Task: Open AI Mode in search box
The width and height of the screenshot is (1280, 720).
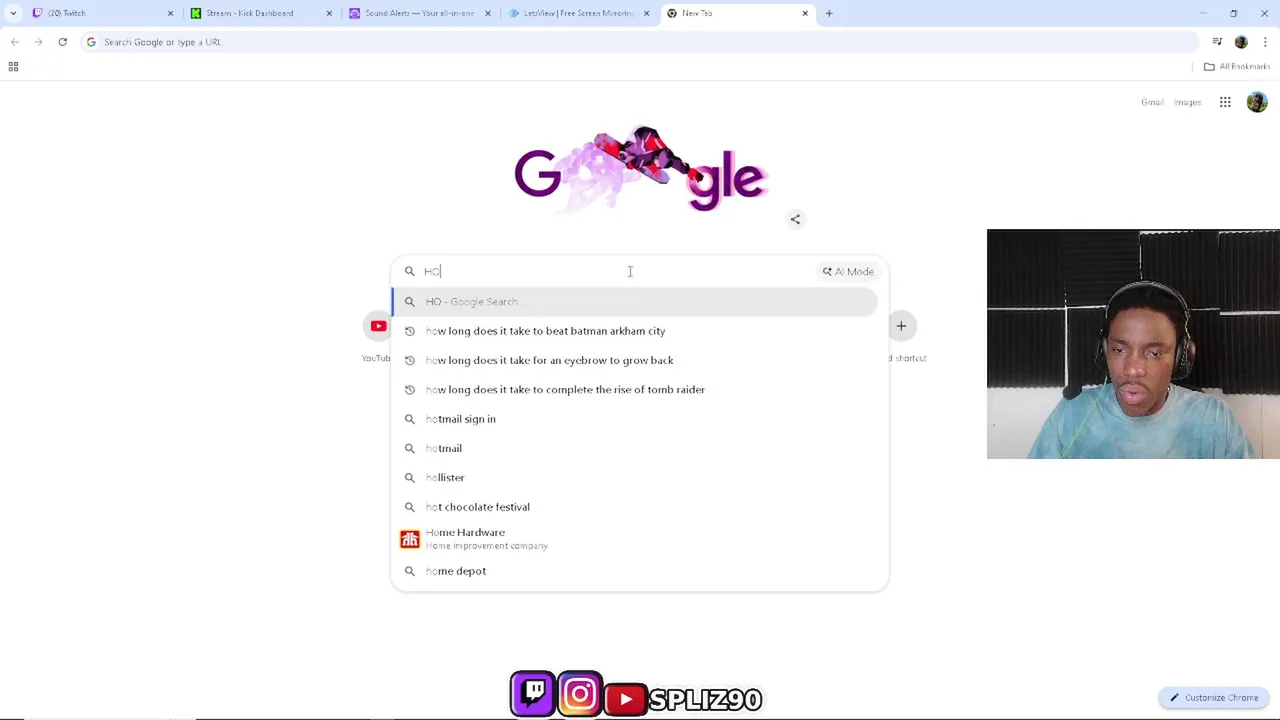Action: click(848, 271)
